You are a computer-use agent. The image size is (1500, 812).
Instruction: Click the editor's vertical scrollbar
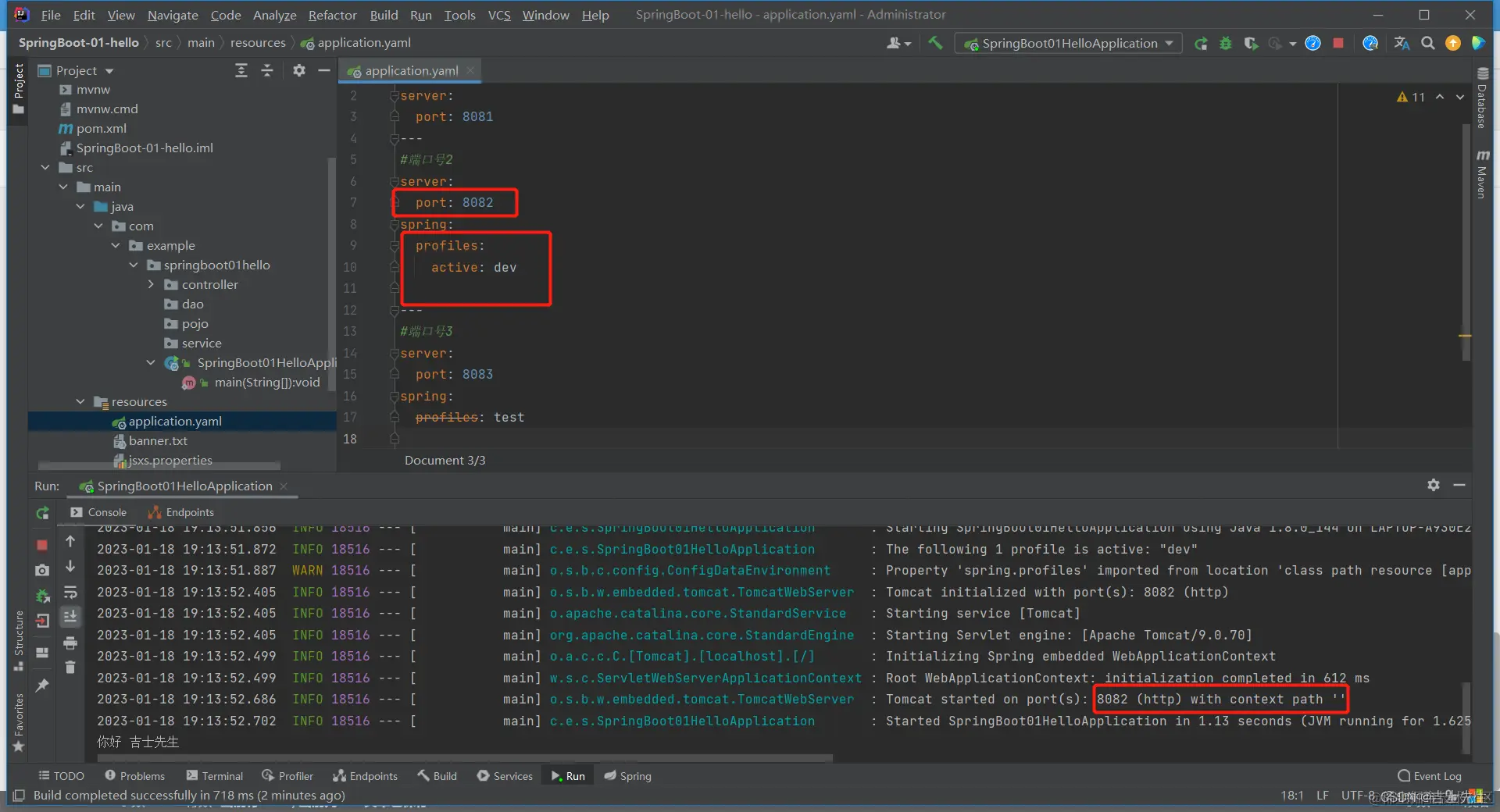tap(1466, 242)
